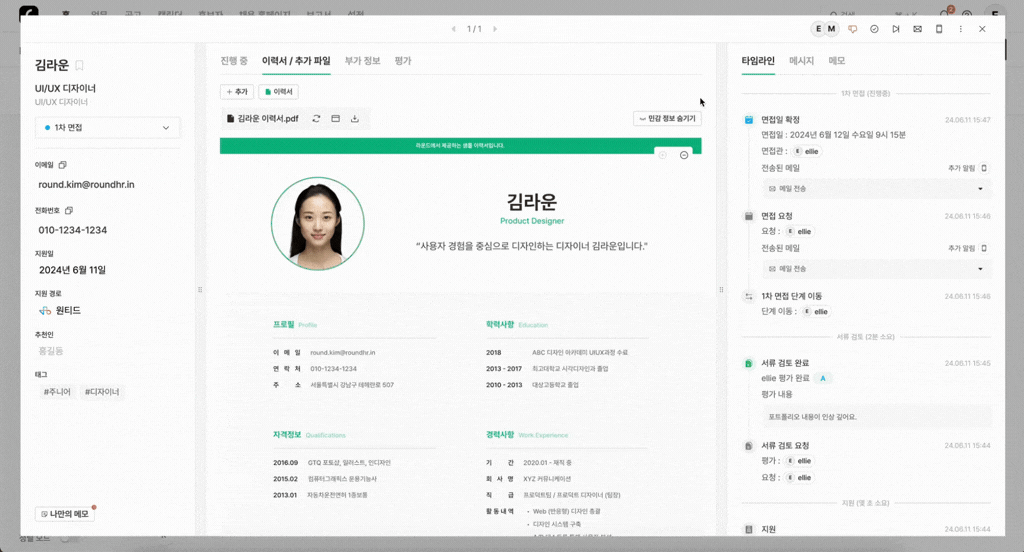Viewport: 1024px width, 552px height.
Task: Click the 추가 알림 phone icon under 면접 요청
Action: [984, 248]
